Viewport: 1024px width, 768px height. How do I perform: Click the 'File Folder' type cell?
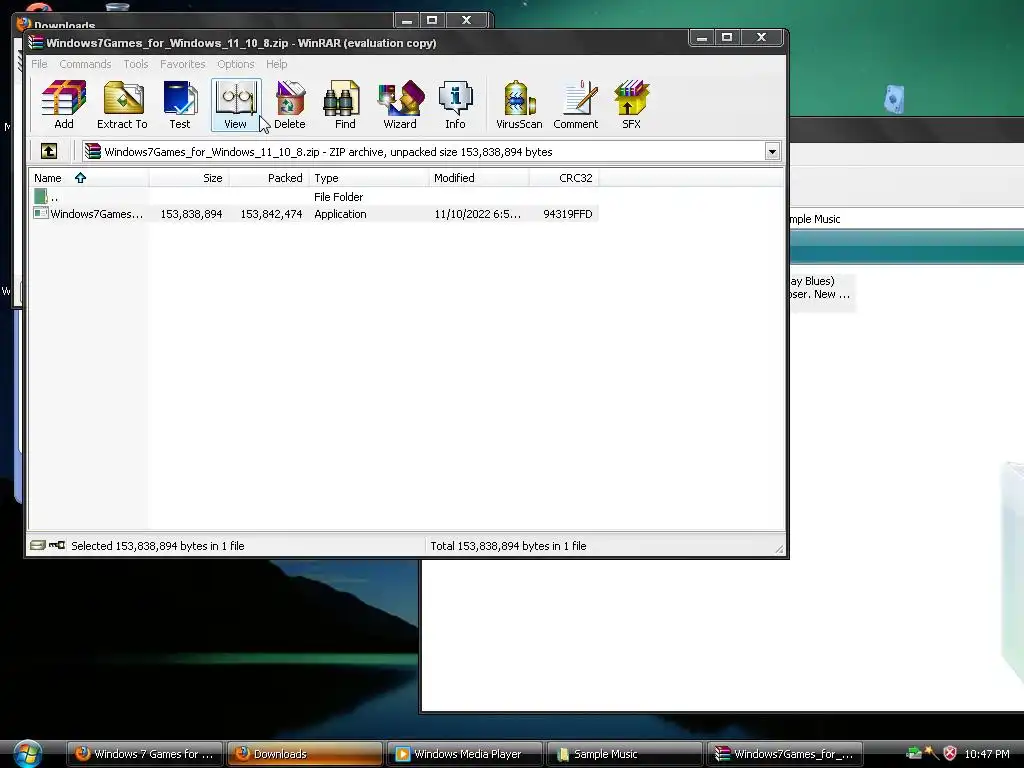pos(338,197)
